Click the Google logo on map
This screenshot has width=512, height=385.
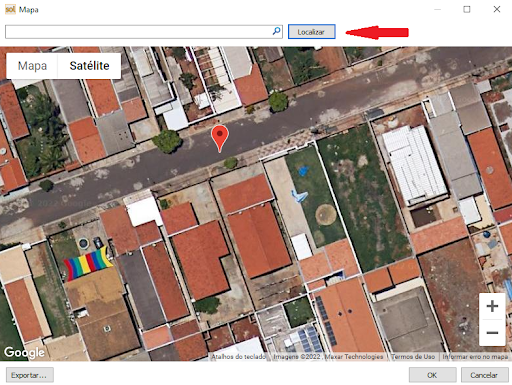[x=24, y=353]
